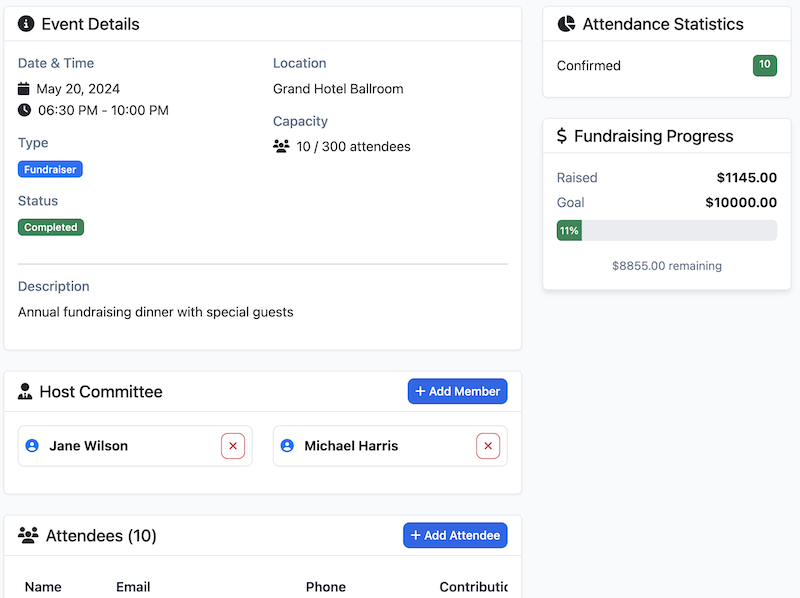The width and height of the screenshot is (800, 598).
Task: Click the May 20, 2024 date text
Action: coord(78,89)
